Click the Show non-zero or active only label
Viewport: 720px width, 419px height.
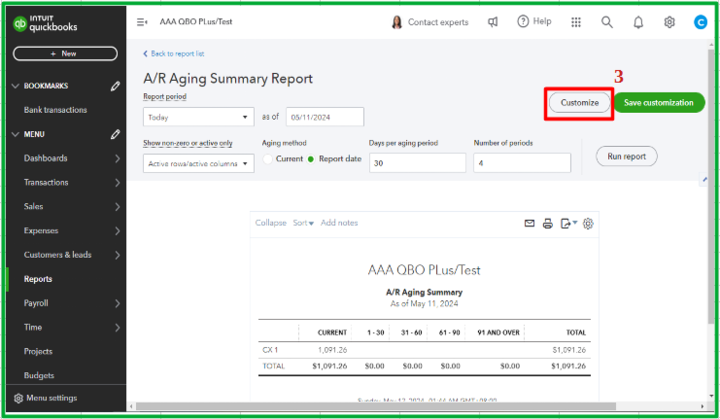click(188, 143)
